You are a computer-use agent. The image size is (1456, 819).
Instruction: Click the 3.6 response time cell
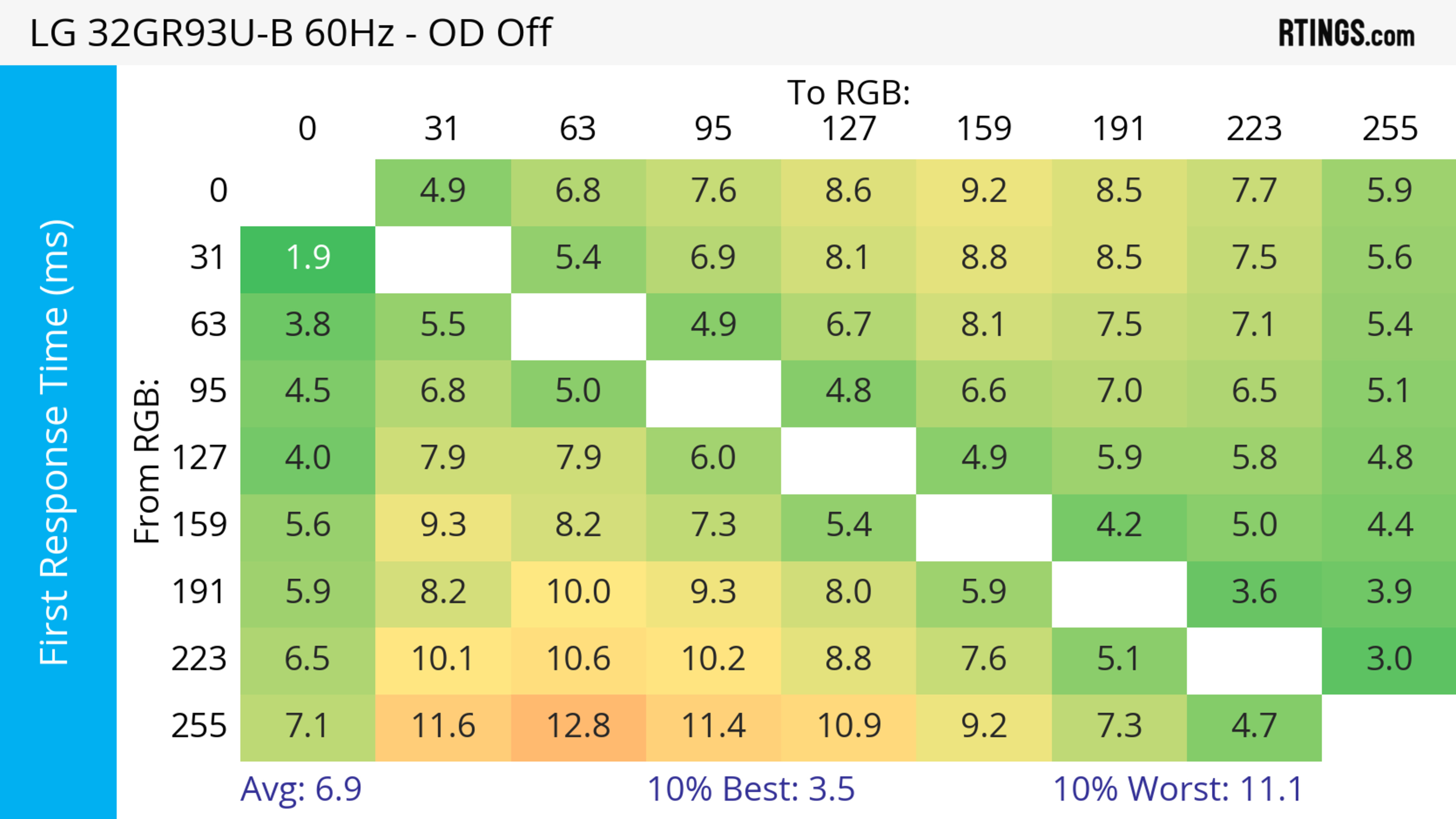pos(1254,592)
